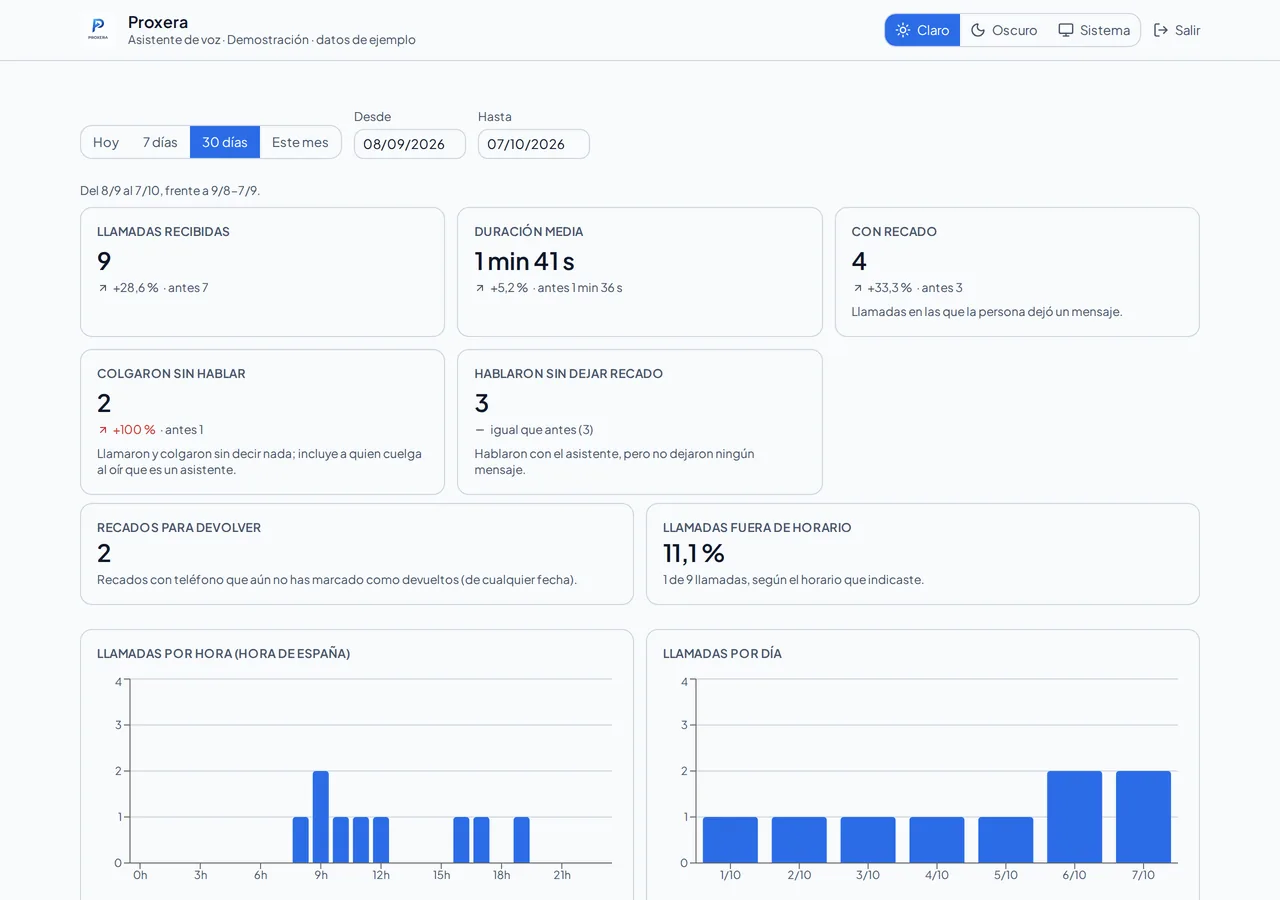Click dash icon before 'igual que antes'
Viewport: 1280px width, 900px height.
[480, 430]
